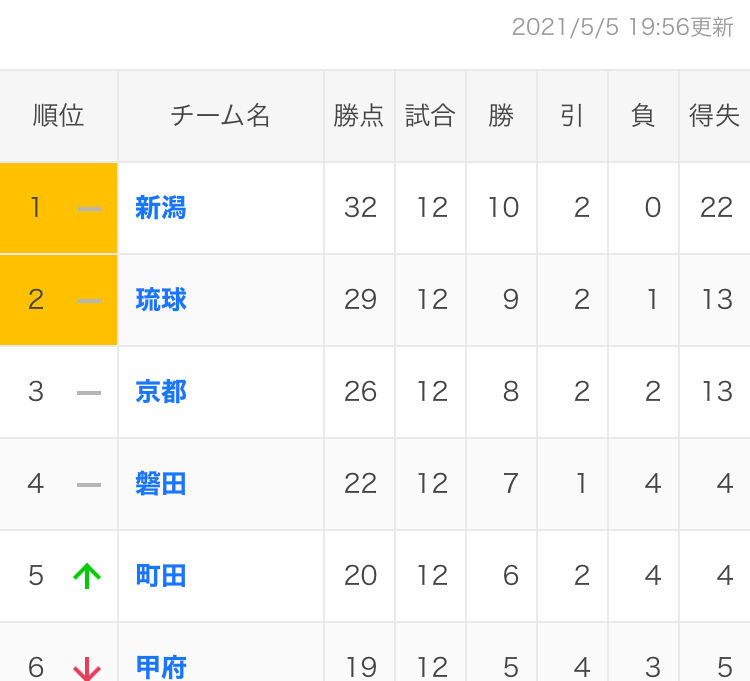
Task: Click the dash indicator beside rank 3
Action: pos(89,393)
